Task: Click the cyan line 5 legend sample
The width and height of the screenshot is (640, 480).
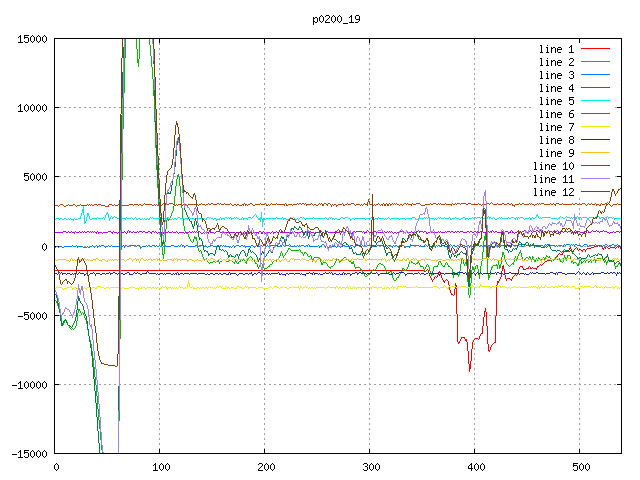Action: 594,101
